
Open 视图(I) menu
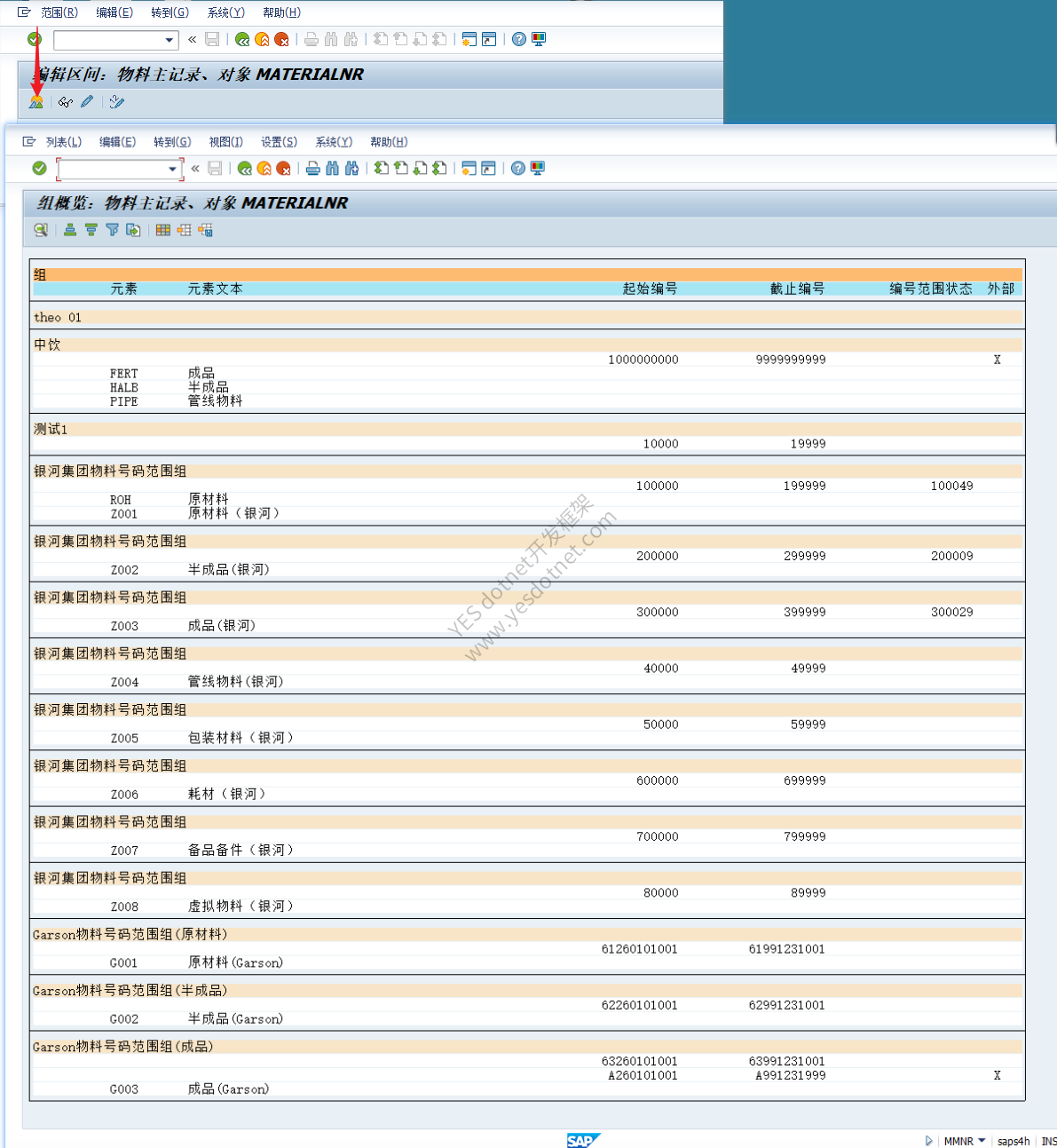coord(225,142)
